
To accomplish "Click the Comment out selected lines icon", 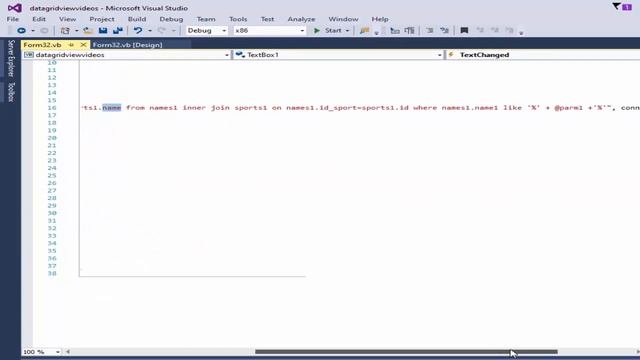I will tap(395, 31).
